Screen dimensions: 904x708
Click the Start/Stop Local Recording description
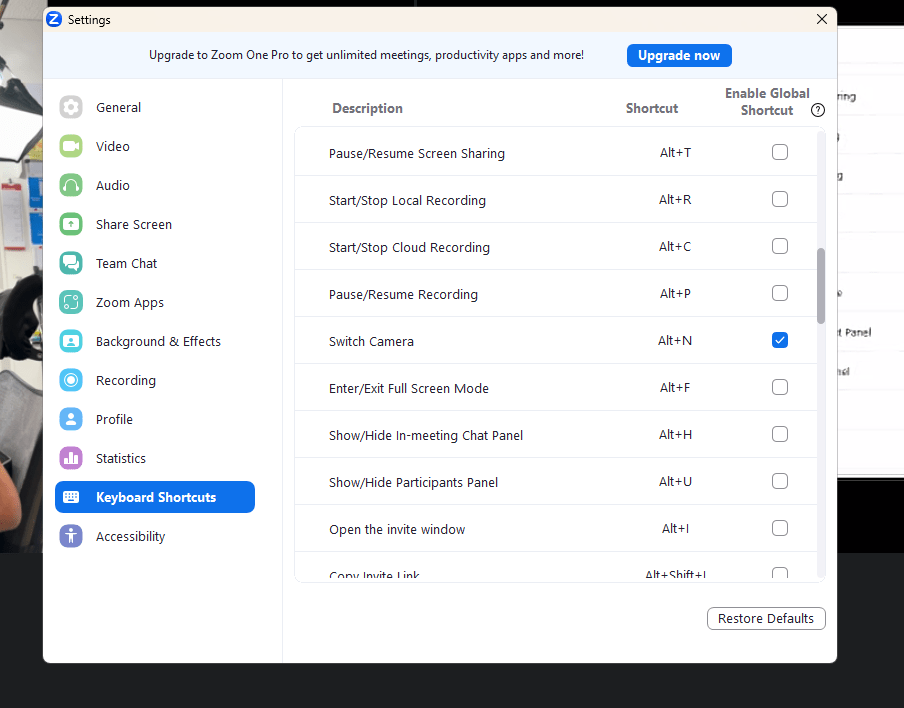pyautogui.click(x=407, y=200)
